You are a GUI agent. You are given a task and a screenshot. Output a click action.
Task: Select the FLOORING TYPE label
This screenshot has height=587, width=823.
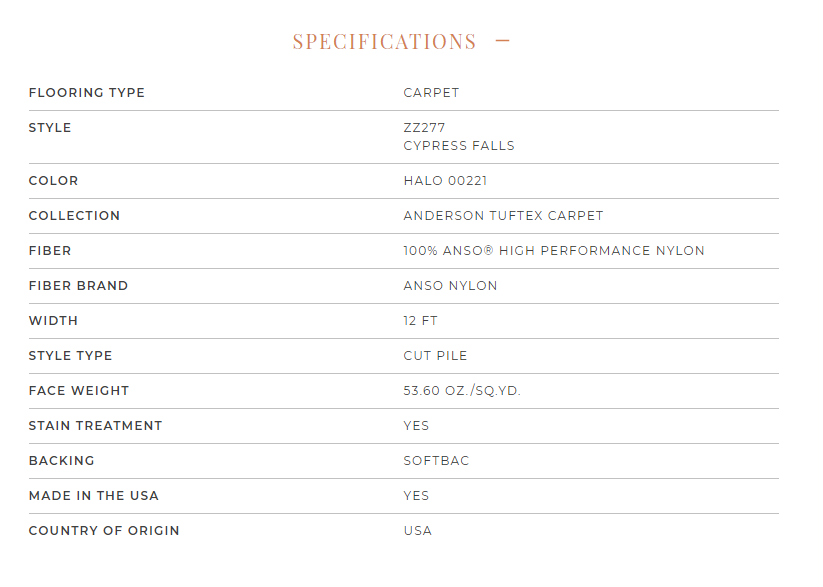coord(87,92)
